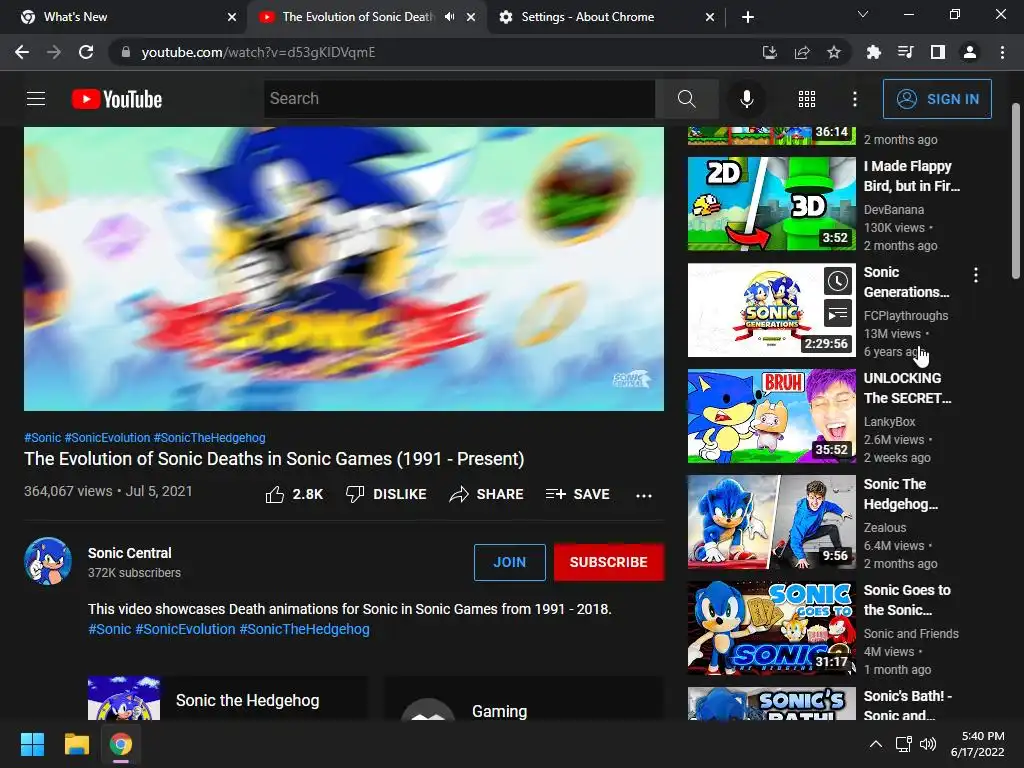Open a new tab with plus button
1024x768 pixels.
coord(748,18)
